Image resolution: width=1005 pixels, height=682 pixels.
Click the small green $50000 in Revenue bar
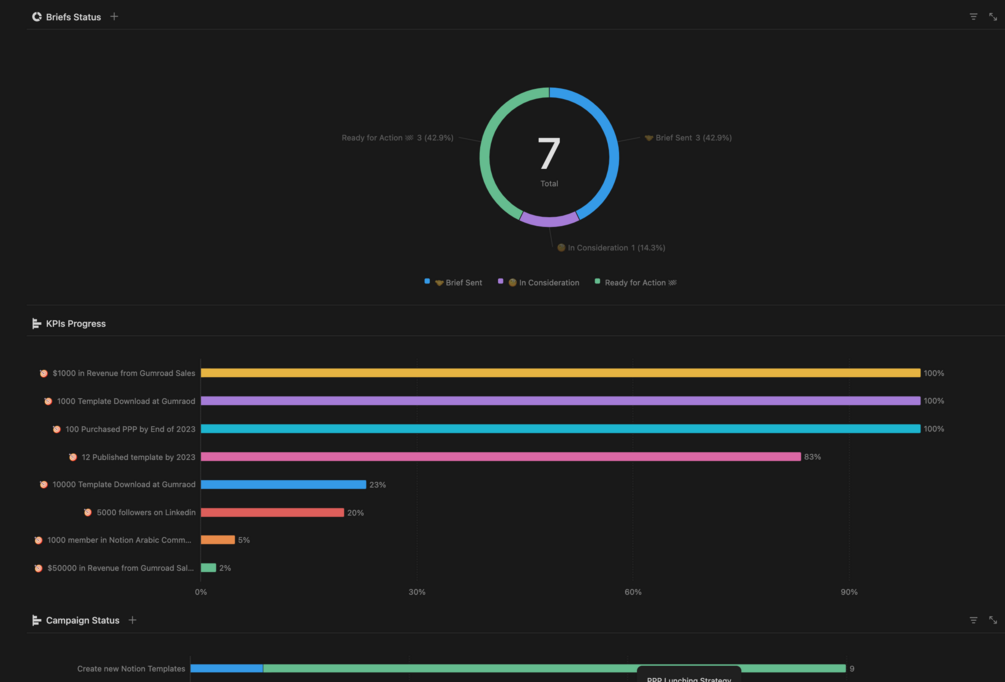208,568
